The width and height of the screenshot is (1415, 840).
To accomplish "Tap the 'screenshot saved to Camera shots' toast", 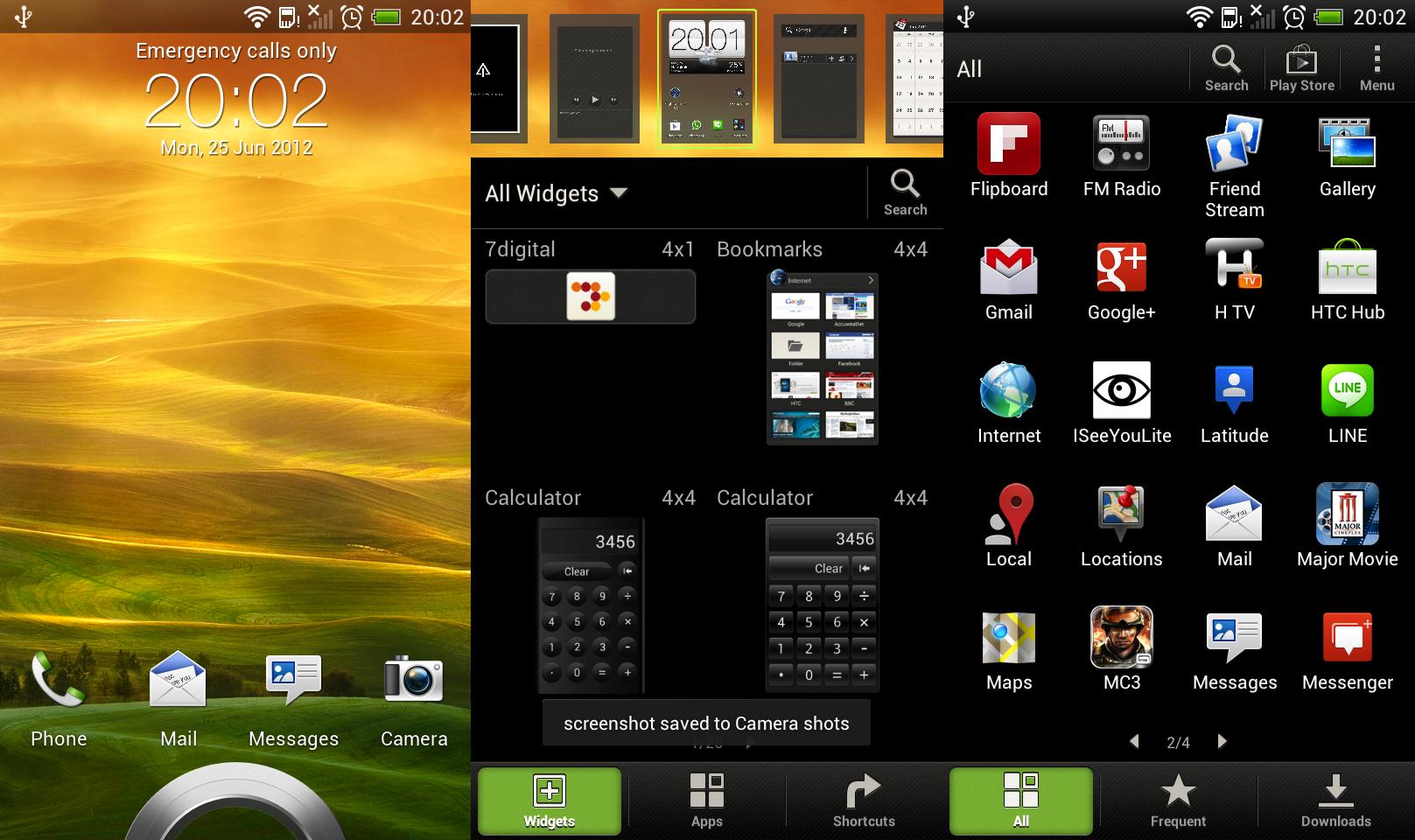I will (706, 723).
